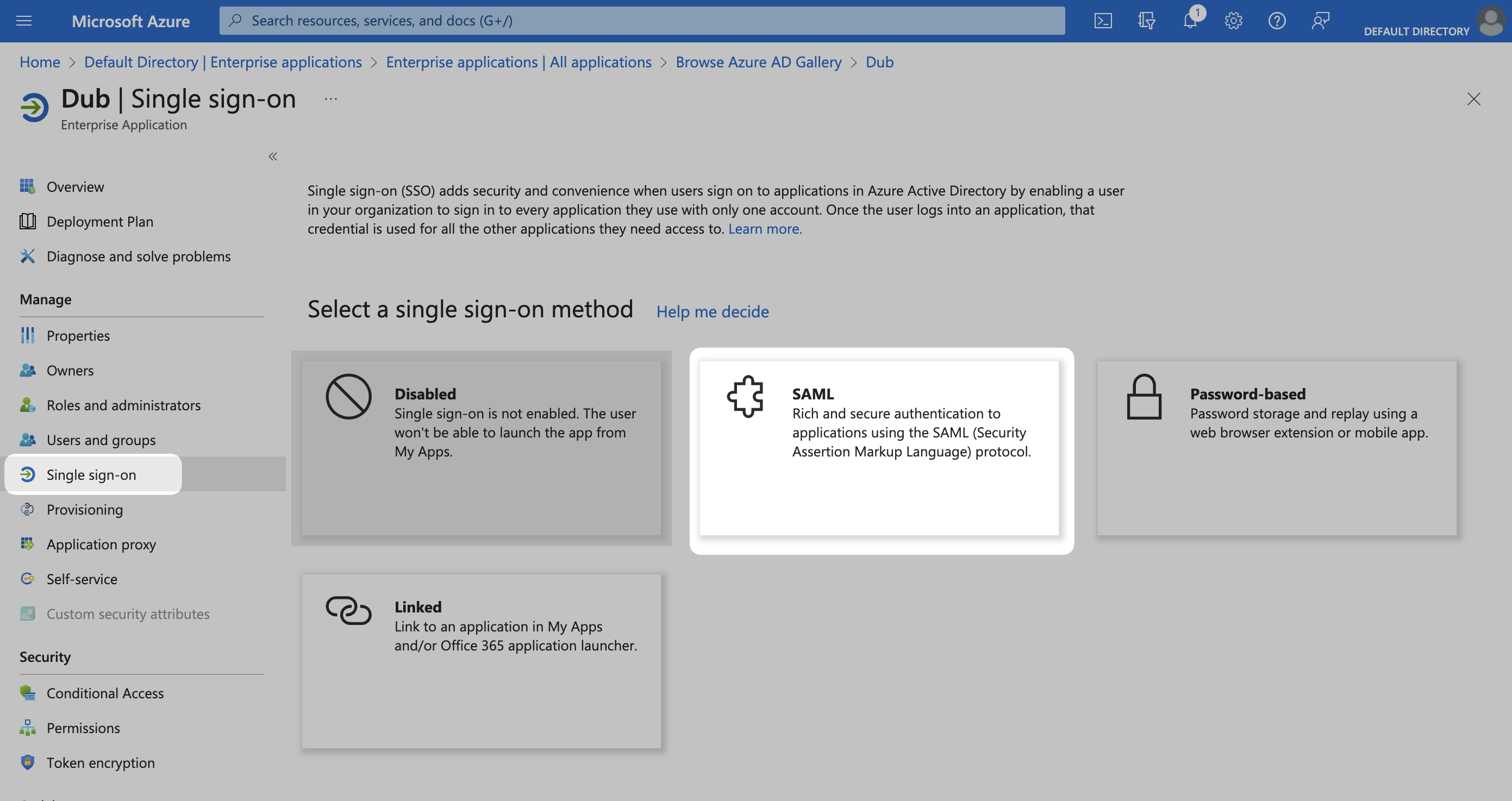Send feedback using the feedback icon
Image resolution: width=1512 pixels, height=801 pixels.
(1321, 21)
